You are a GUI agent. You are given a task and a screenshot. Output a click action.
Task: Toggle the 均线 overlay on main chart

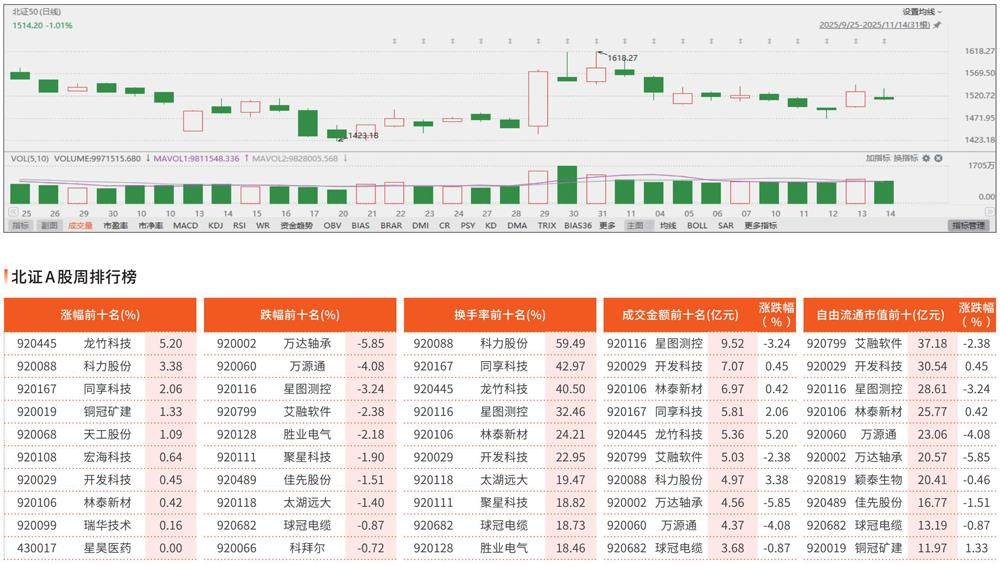click(x=667, y=226)
